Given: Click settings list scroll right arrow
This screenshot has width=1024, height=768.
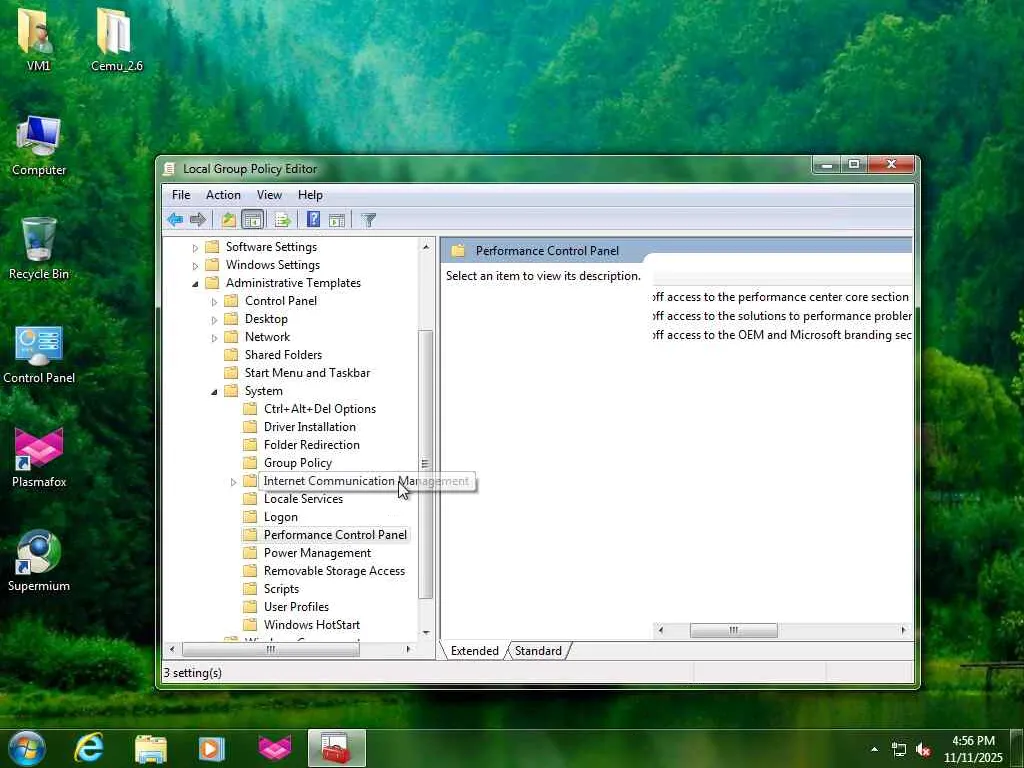Looking at the screenshot, I should [903, 630].
